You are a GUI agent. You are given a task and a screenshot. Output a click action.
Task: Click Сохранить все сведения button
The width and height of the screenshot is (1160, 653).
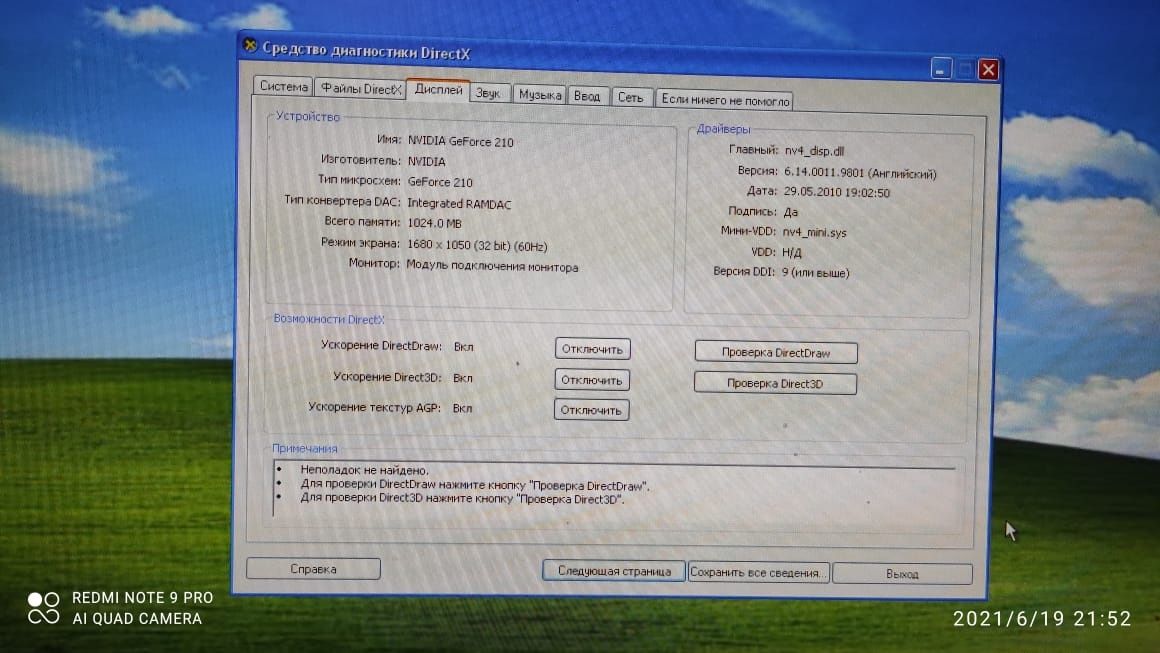pos(758,572)
